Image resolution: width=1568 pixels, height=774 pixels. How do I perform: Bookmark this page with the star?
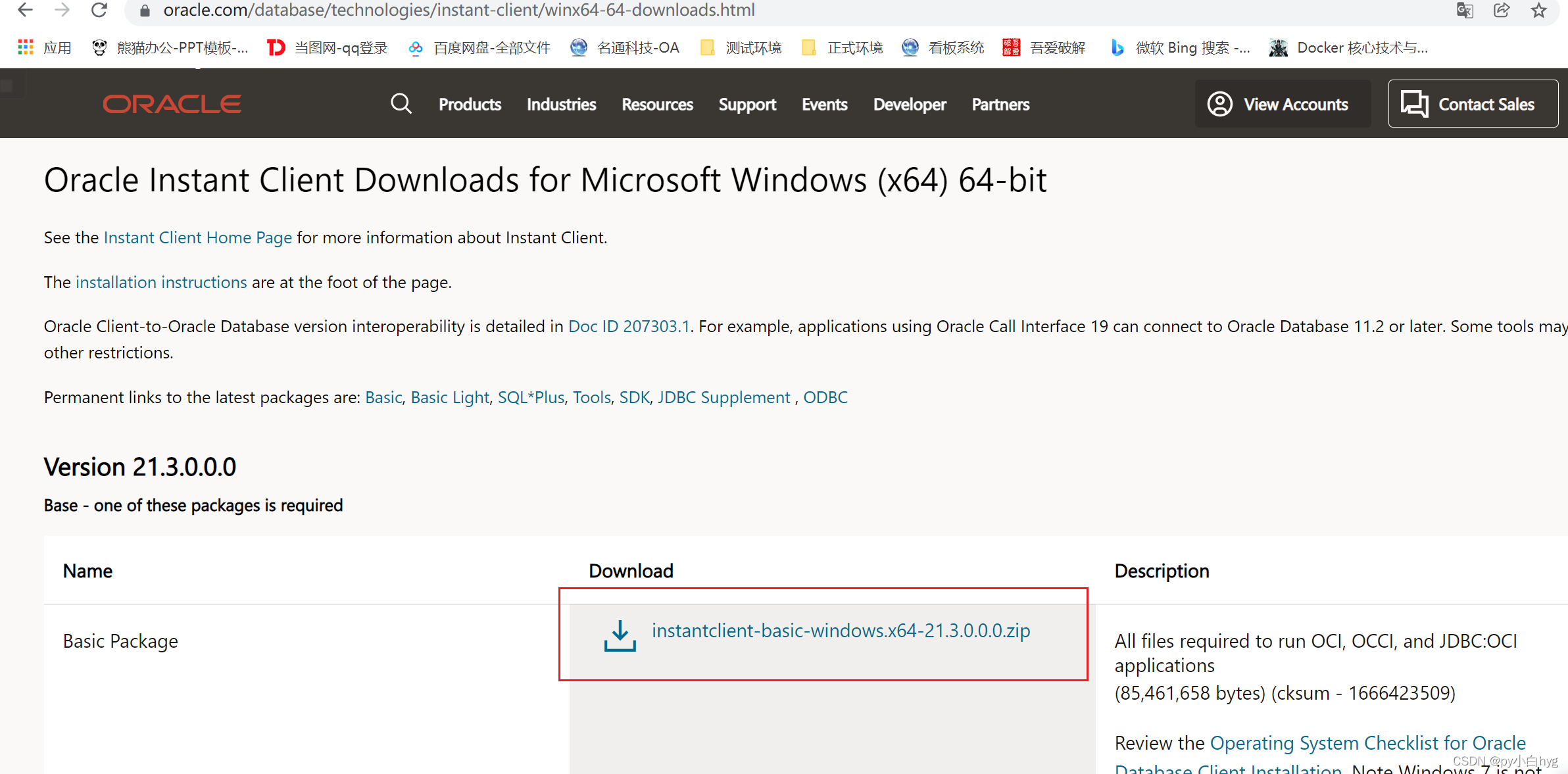pyautogui.click(x=1538, y=11)
